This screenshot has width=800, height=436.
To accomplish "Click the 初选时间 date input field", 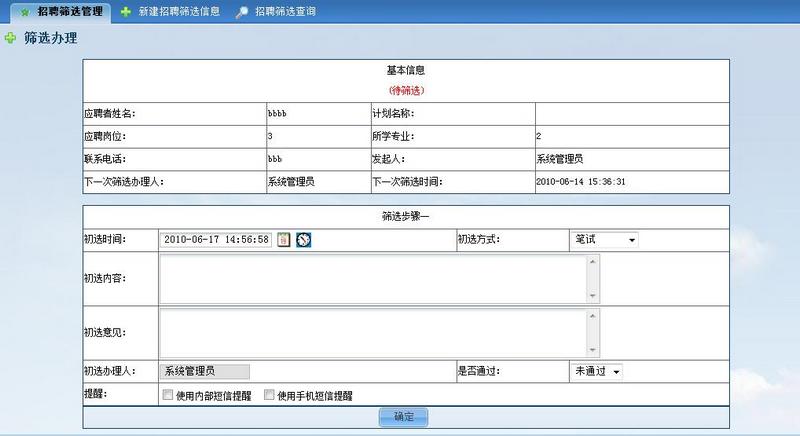I will pos(216,239).
